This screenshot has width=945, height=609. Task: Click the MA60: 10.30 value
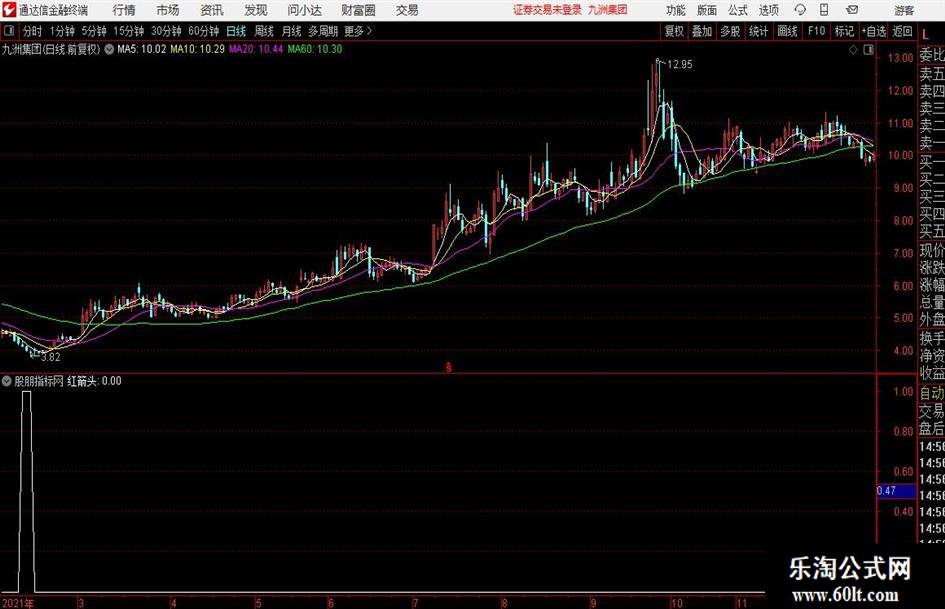tap(315, 49)
